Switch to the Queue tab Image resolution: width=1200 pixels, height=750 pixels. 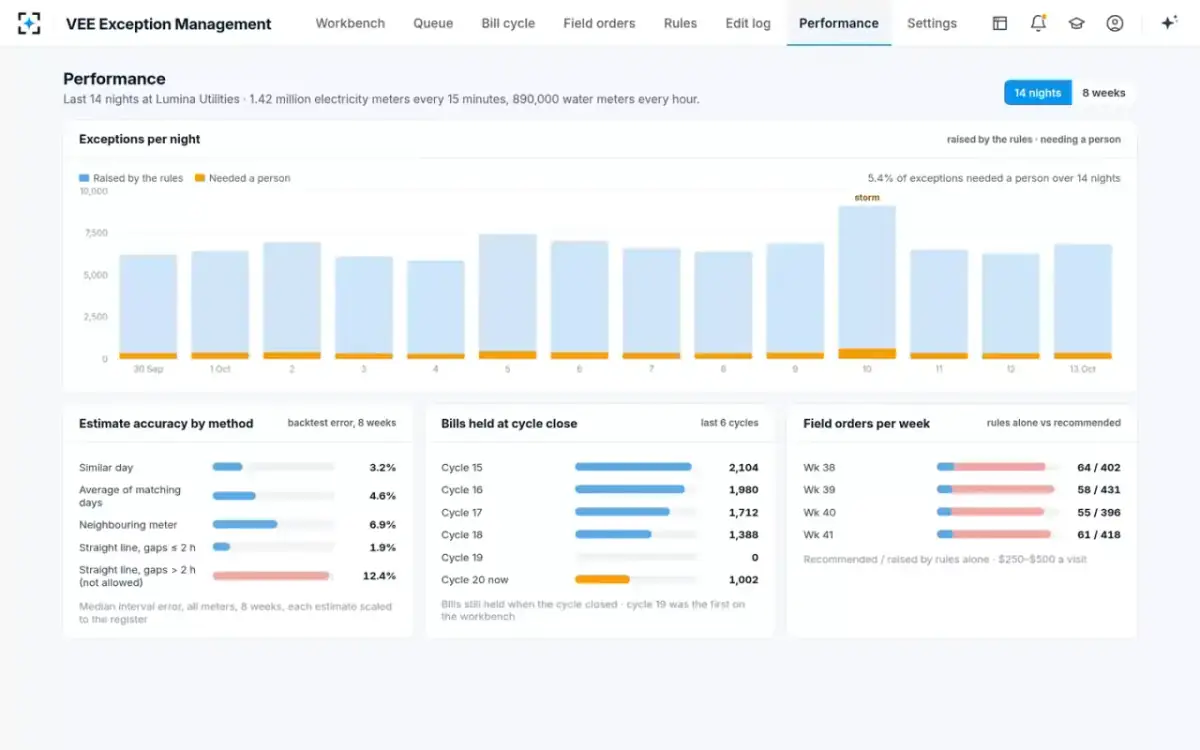pos(433,23)
